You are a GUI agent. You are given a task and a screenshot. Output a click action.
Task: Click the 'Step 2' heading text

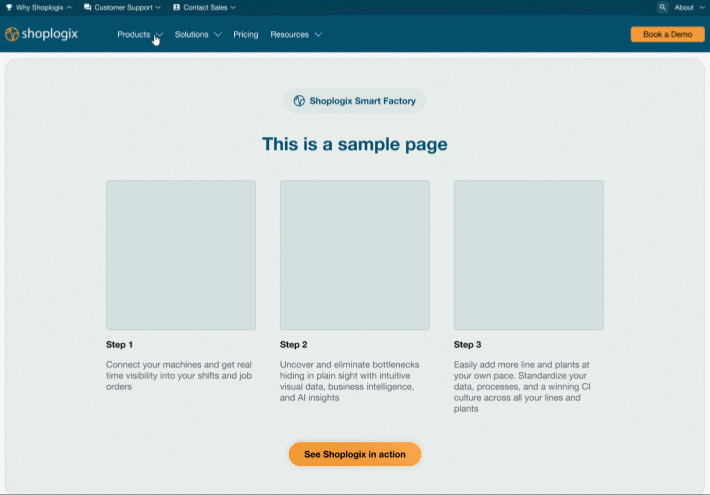tap(293, 345)
